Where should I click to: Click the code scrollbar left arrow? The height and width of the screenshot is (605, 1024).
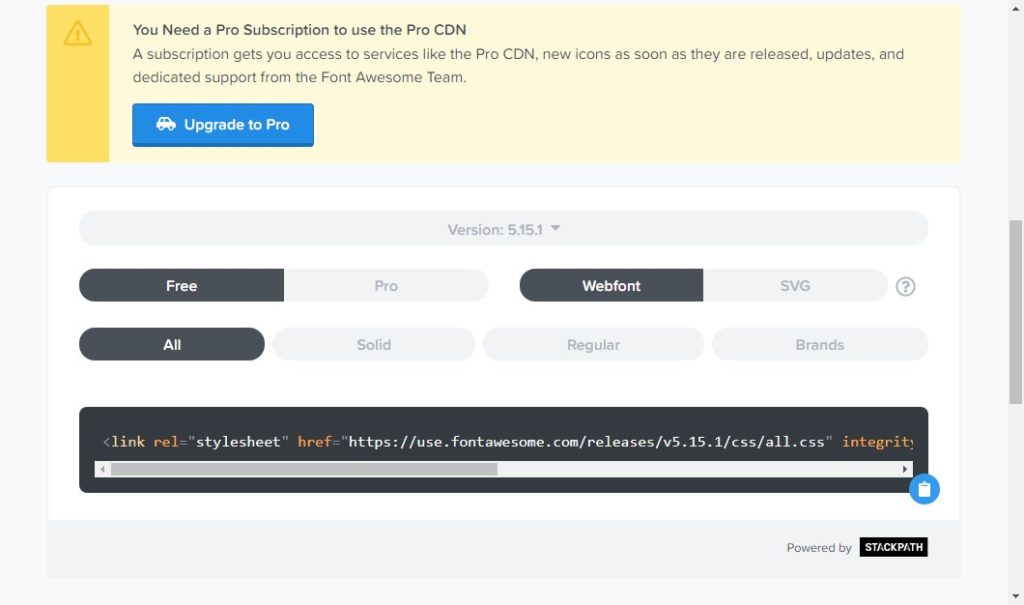[x=103, y=469]
